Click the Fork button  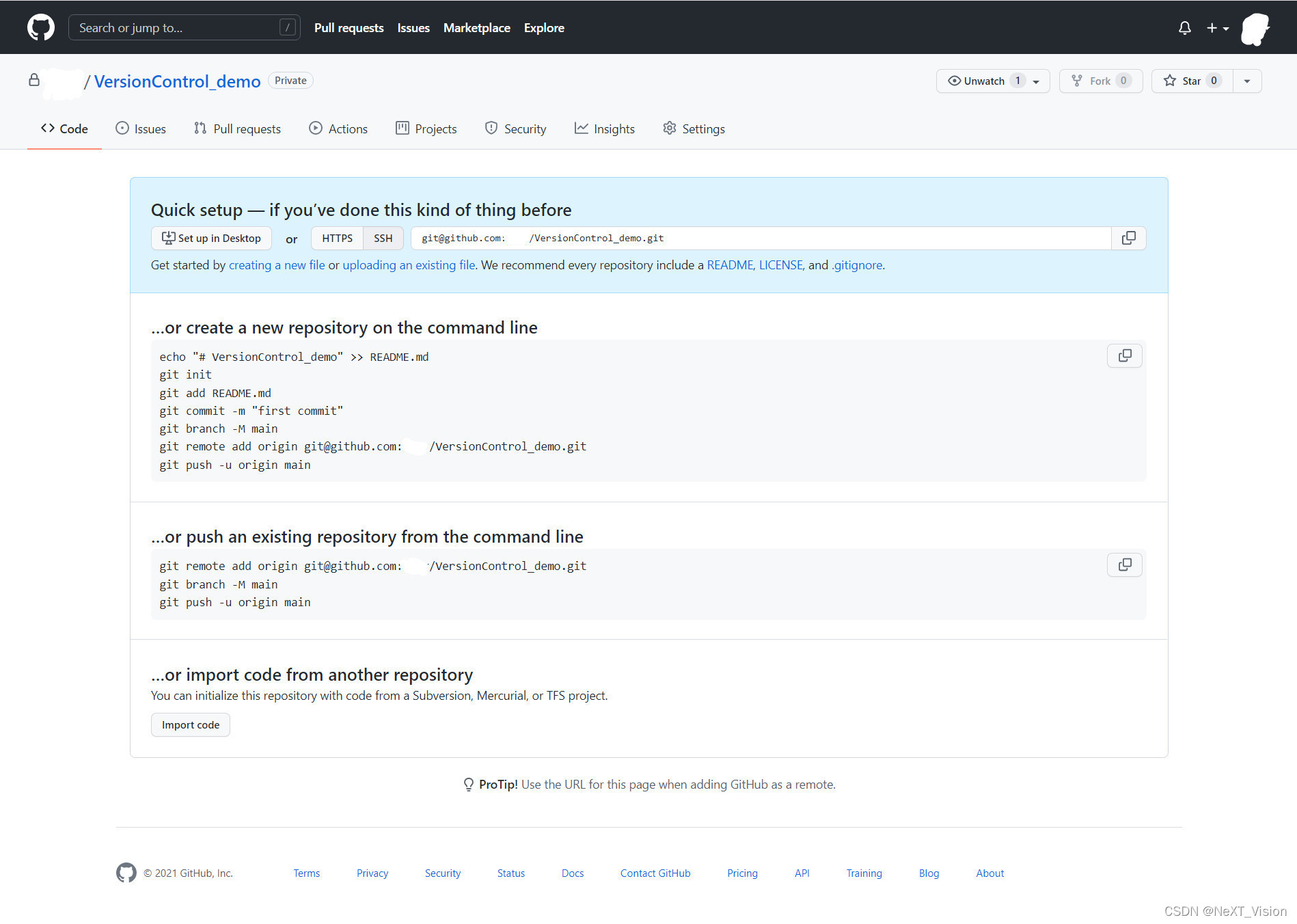click(1100, 81)
